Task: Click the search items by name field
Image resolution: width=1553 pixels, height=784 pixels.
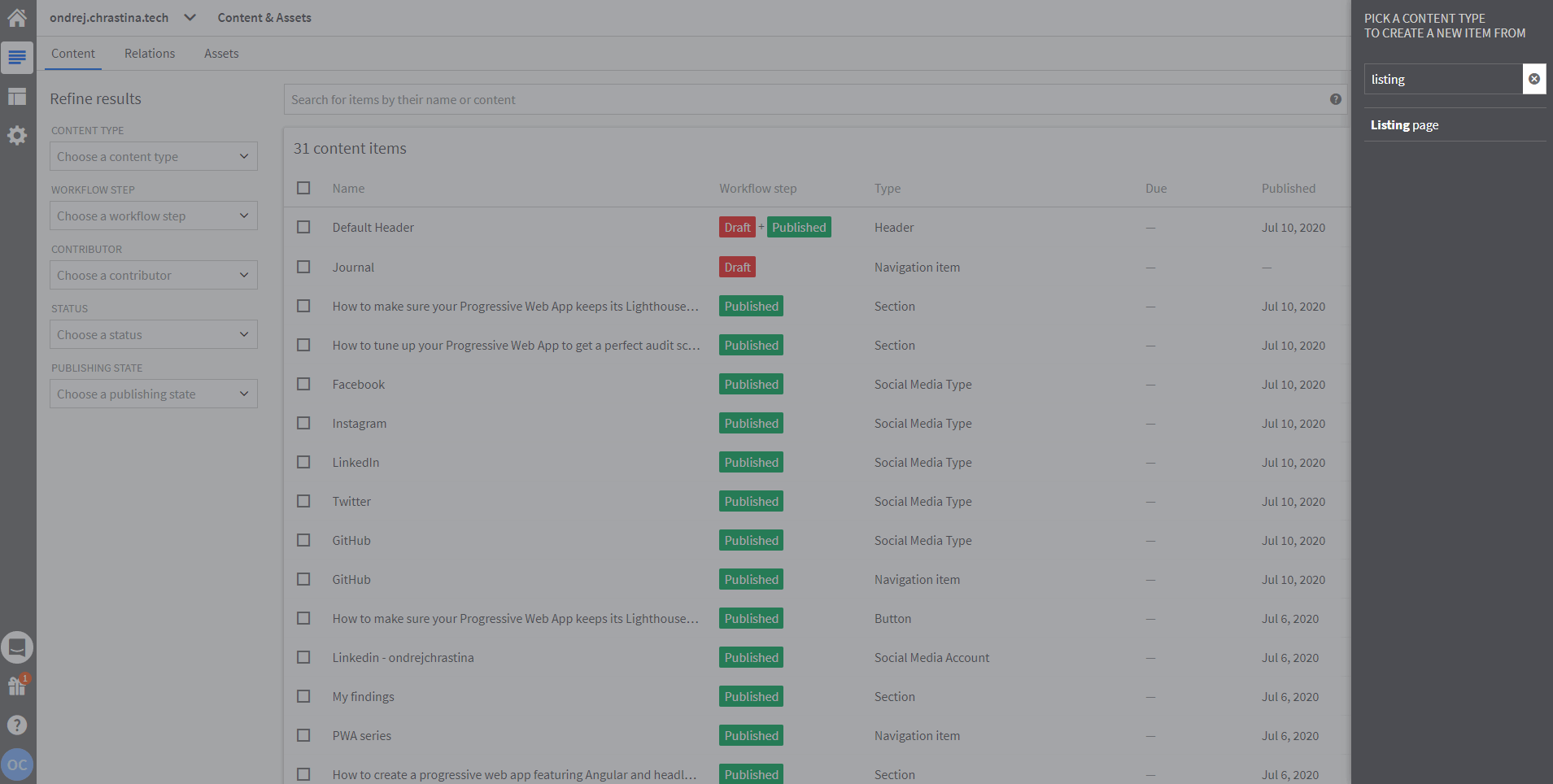Action: [805, 99]
